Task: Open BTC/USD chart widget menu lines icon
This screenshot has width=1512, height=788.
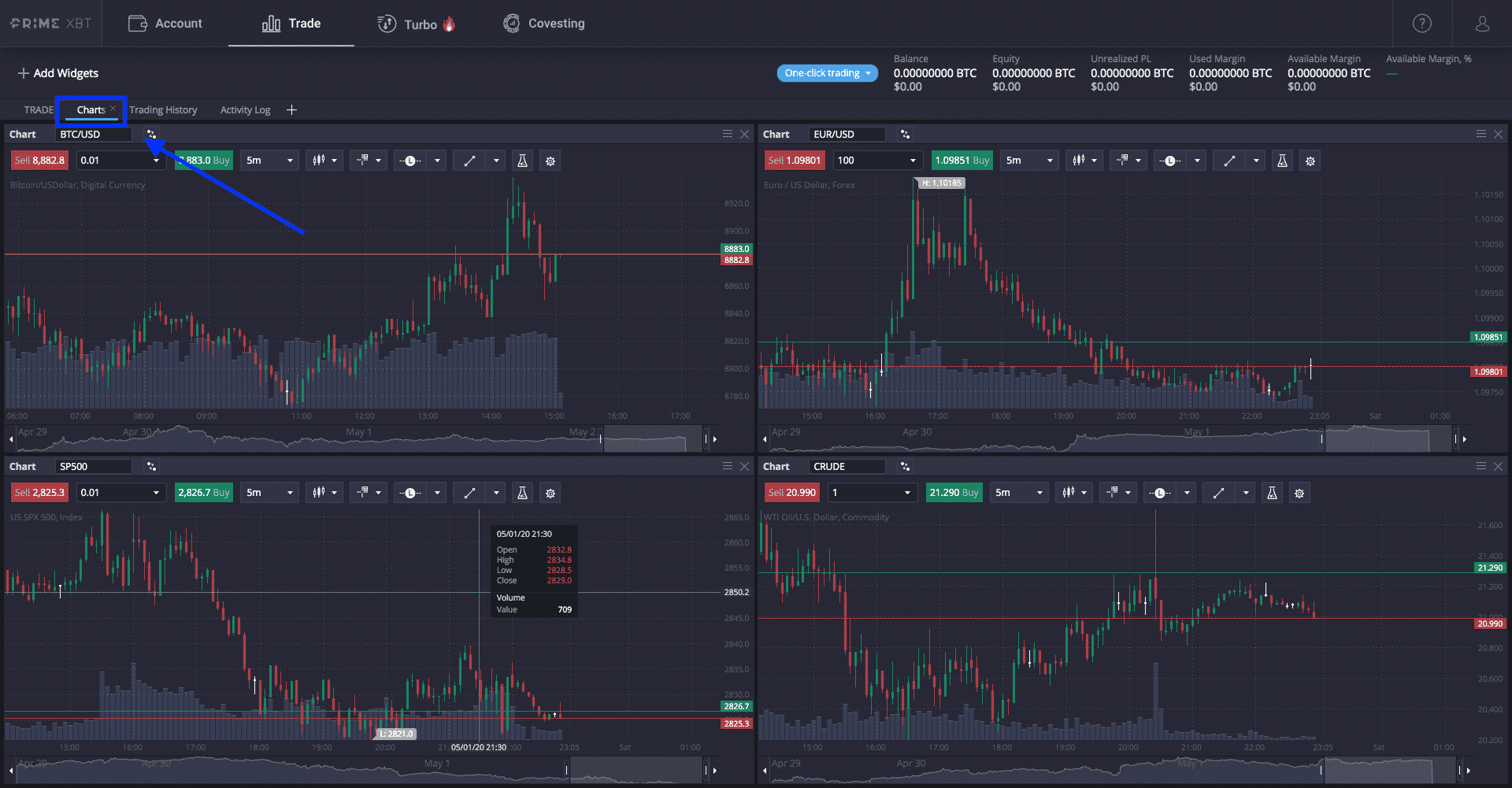Action: coord(728,134)
